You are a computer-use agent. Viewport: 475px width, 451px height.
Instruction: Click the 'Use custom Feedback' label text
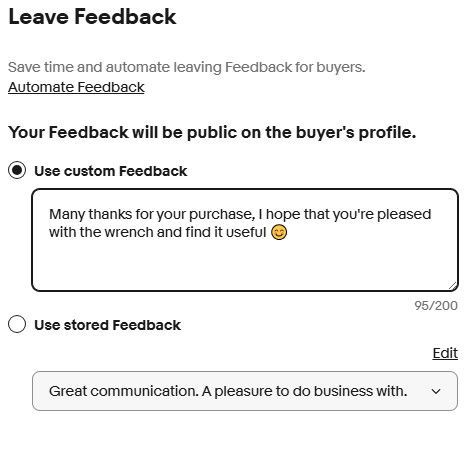point(110,171)
